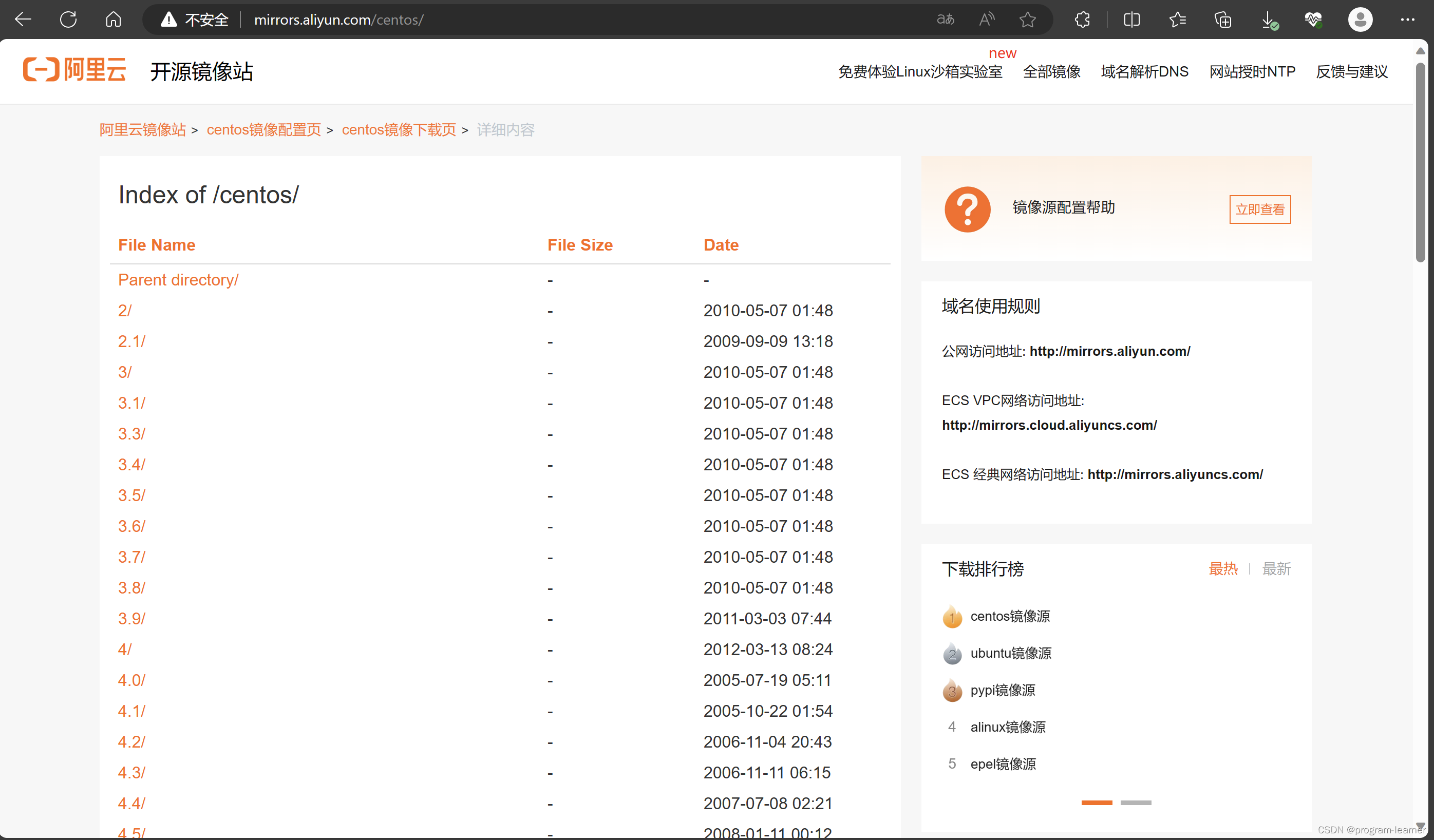Open the browser home page icon
Screen dimensions: 1434x840
113,20
